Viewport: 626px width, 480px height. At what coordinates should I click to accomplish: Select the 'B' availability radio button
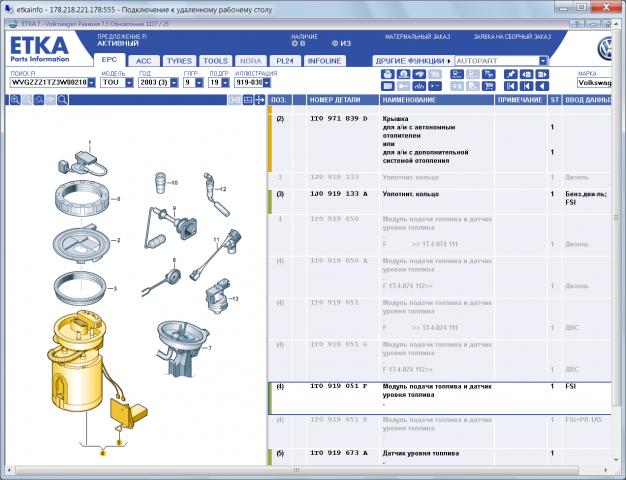click(295, 44)
